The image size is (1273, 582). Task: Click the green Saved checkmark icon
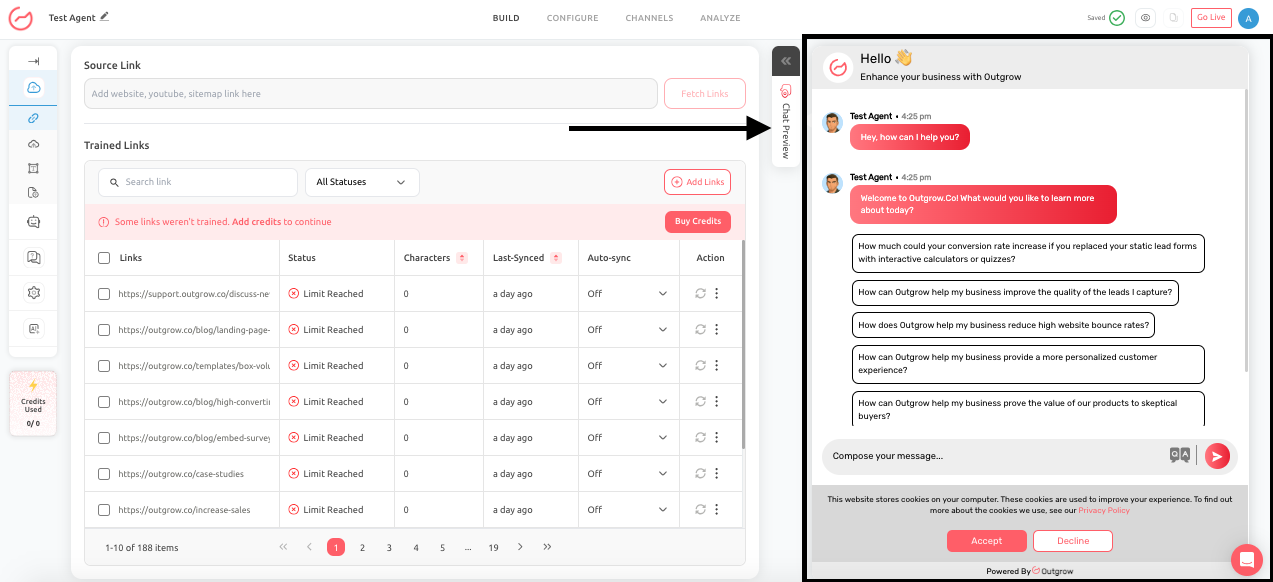click(x=1117, y=18)
